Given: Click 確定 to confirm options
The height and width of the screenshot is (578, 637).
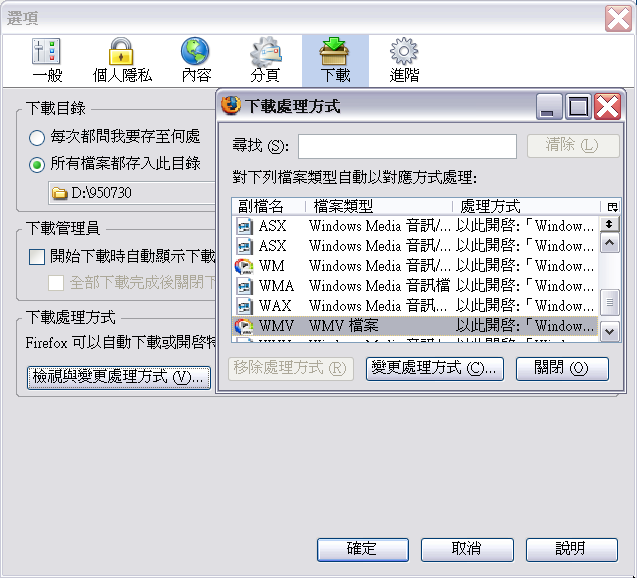Looking at the screenshot, I should tap(362, 549).
